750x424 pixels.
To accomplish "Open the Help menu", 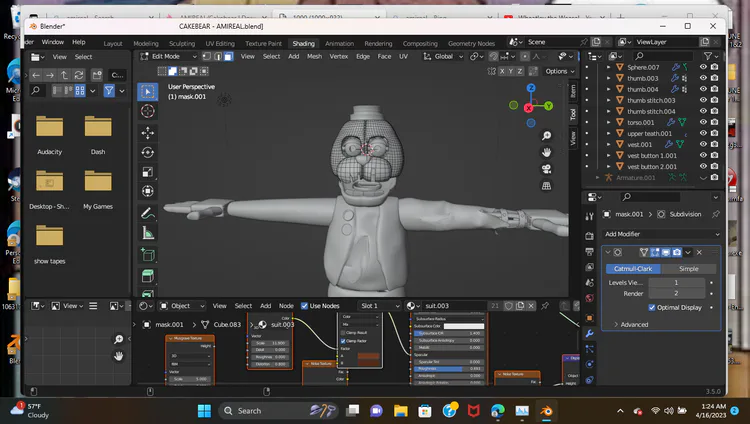I will 79,42.
